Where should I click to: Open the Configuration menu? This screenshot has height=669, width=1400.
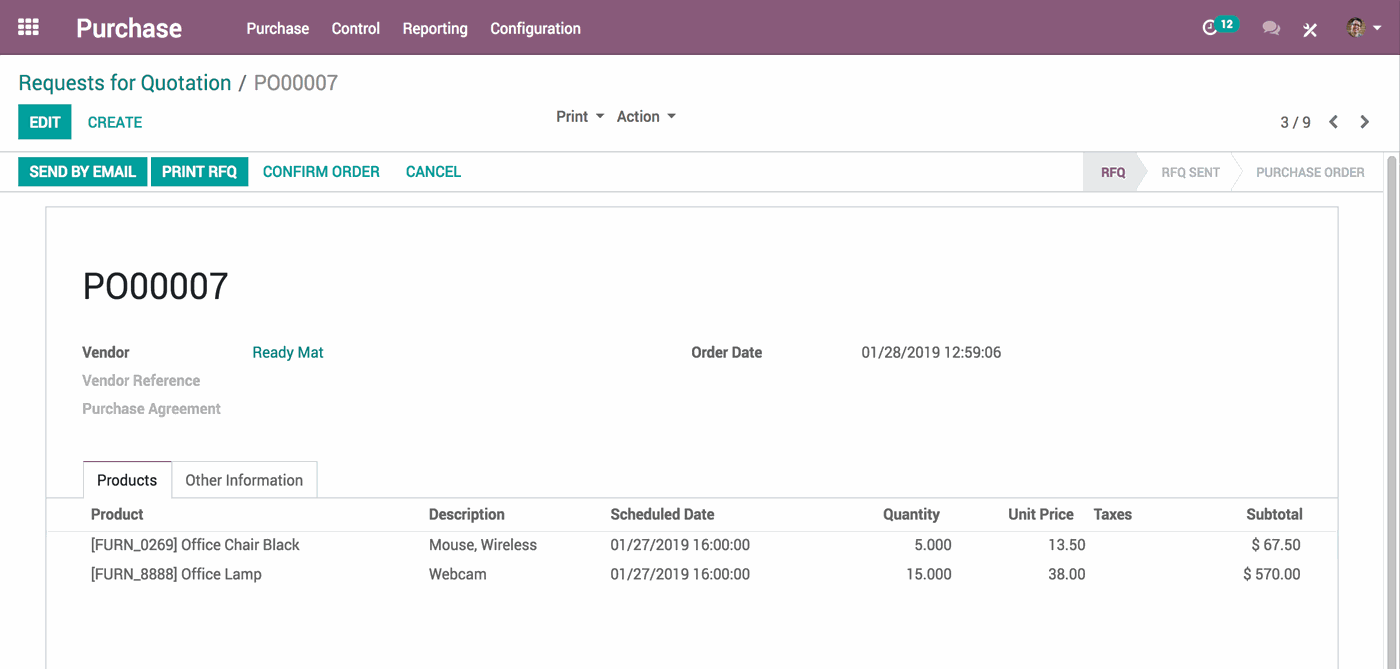(x=535, y=29)
